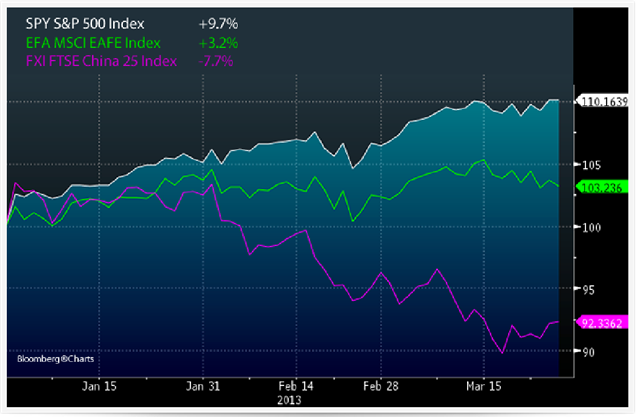This screenshot has height=417, width=640.
Task: Click the +3.2% return value
Action: [218, 43]
